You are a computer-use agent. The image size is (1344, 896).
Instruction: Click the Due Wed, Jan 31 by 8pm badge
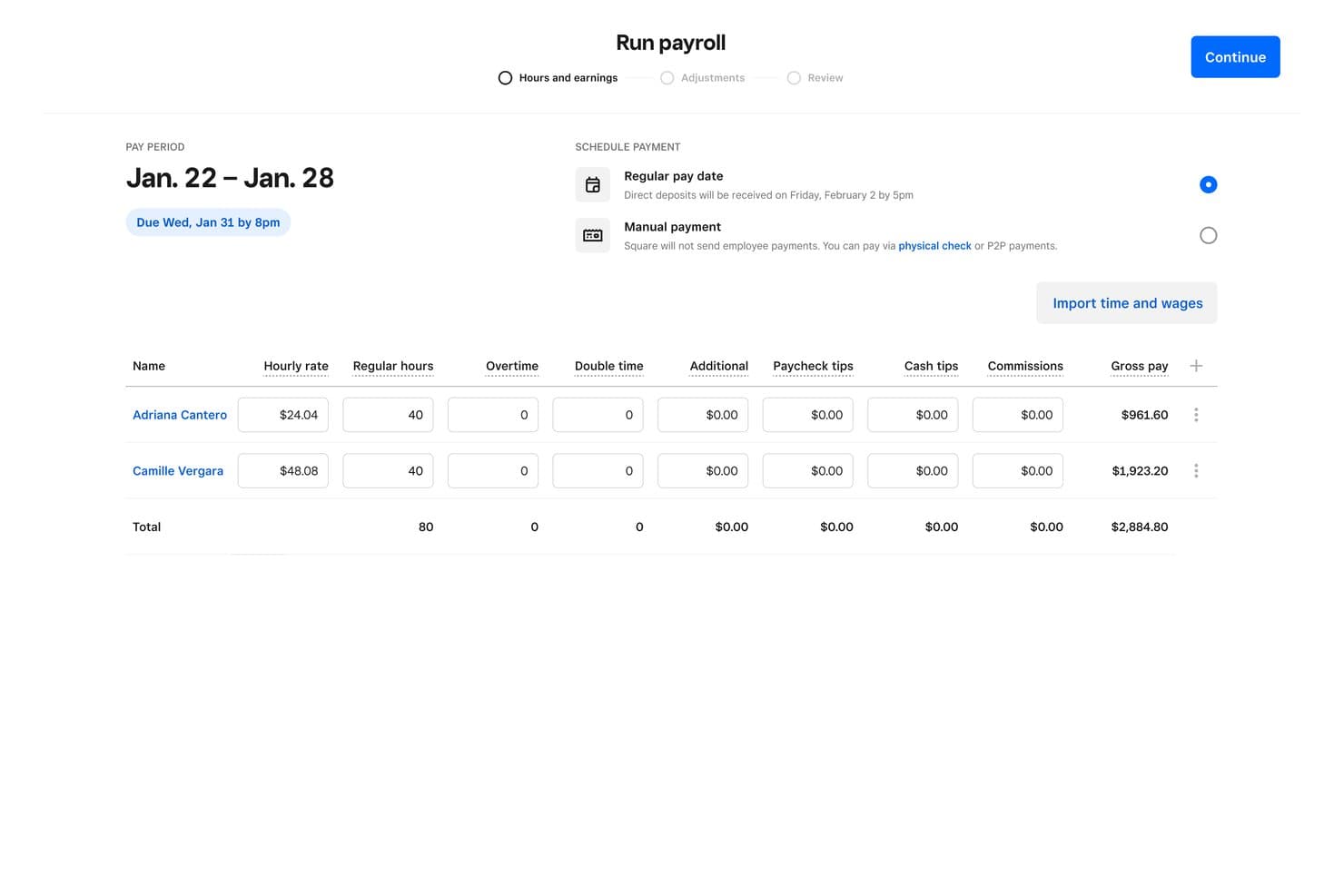(208, 222)
